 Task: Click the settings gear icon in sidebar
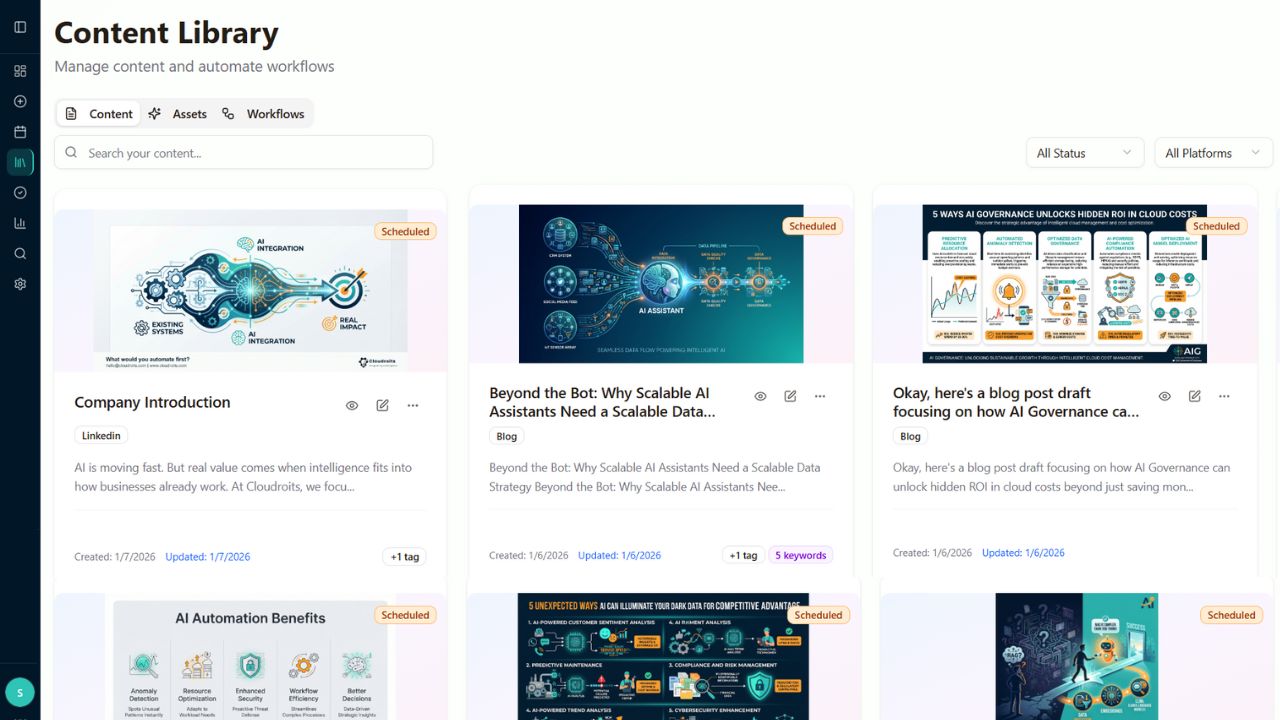tap(20, 284)
